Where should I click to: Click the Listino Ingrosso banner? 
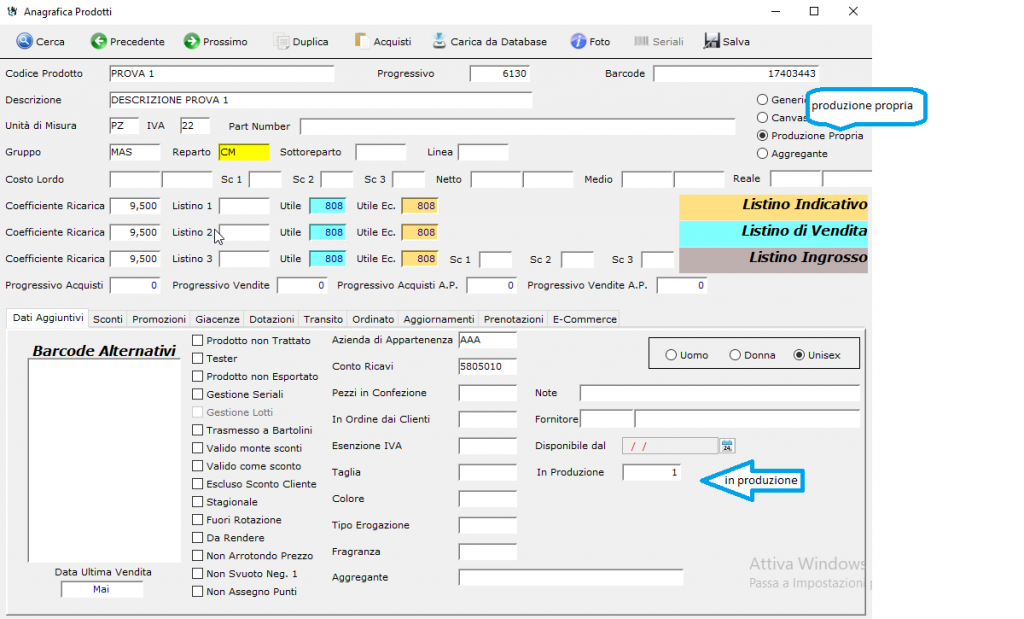point(773,259)
